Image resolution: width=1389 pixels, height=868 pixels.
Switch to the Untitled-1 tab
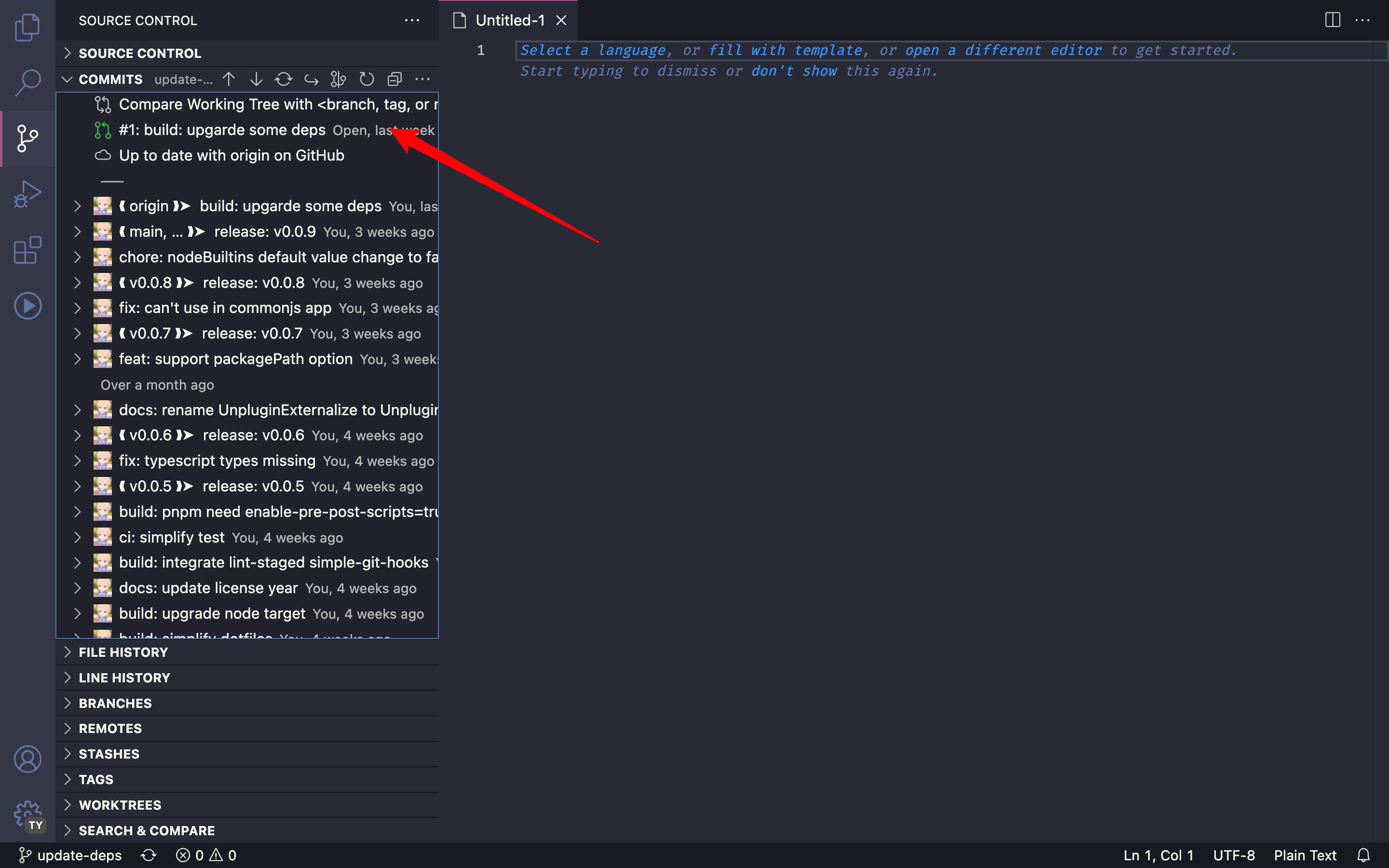pyautogui.click(x=510, y=20)
